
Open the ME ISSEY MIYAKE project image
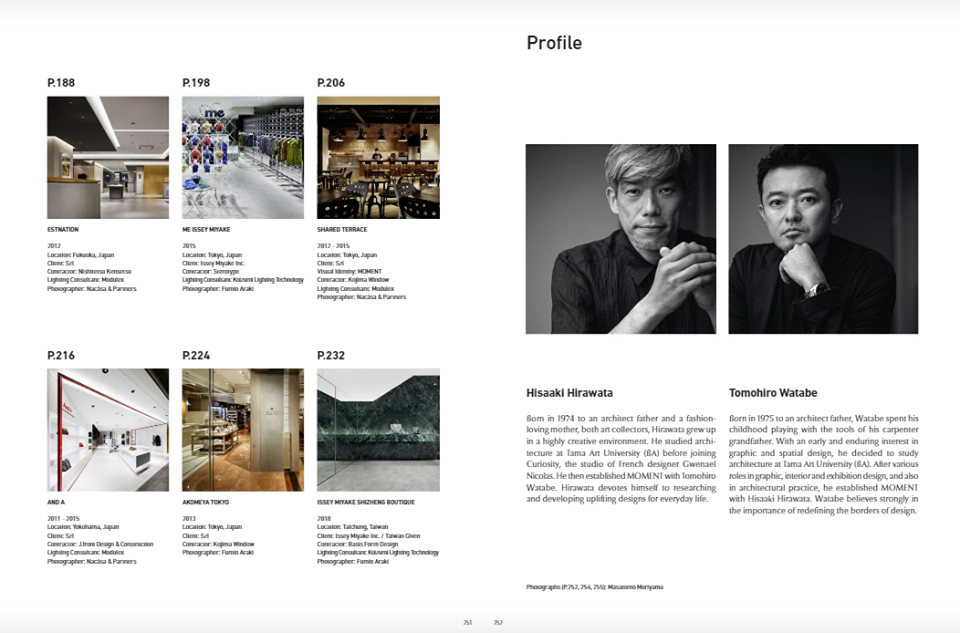[243, 157]
